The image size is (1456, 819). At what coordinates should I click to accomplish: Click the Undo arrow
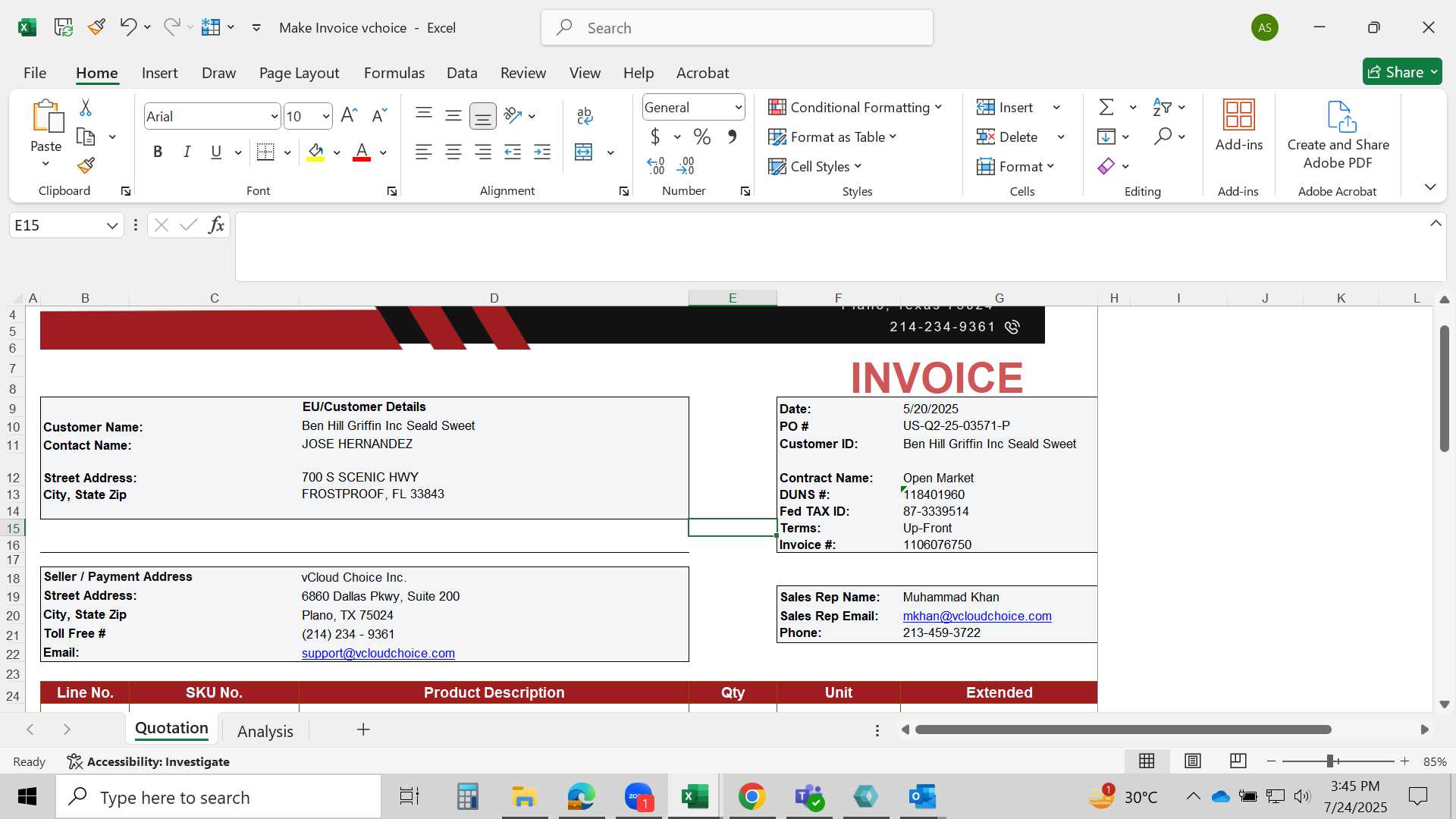click(127, 27)
